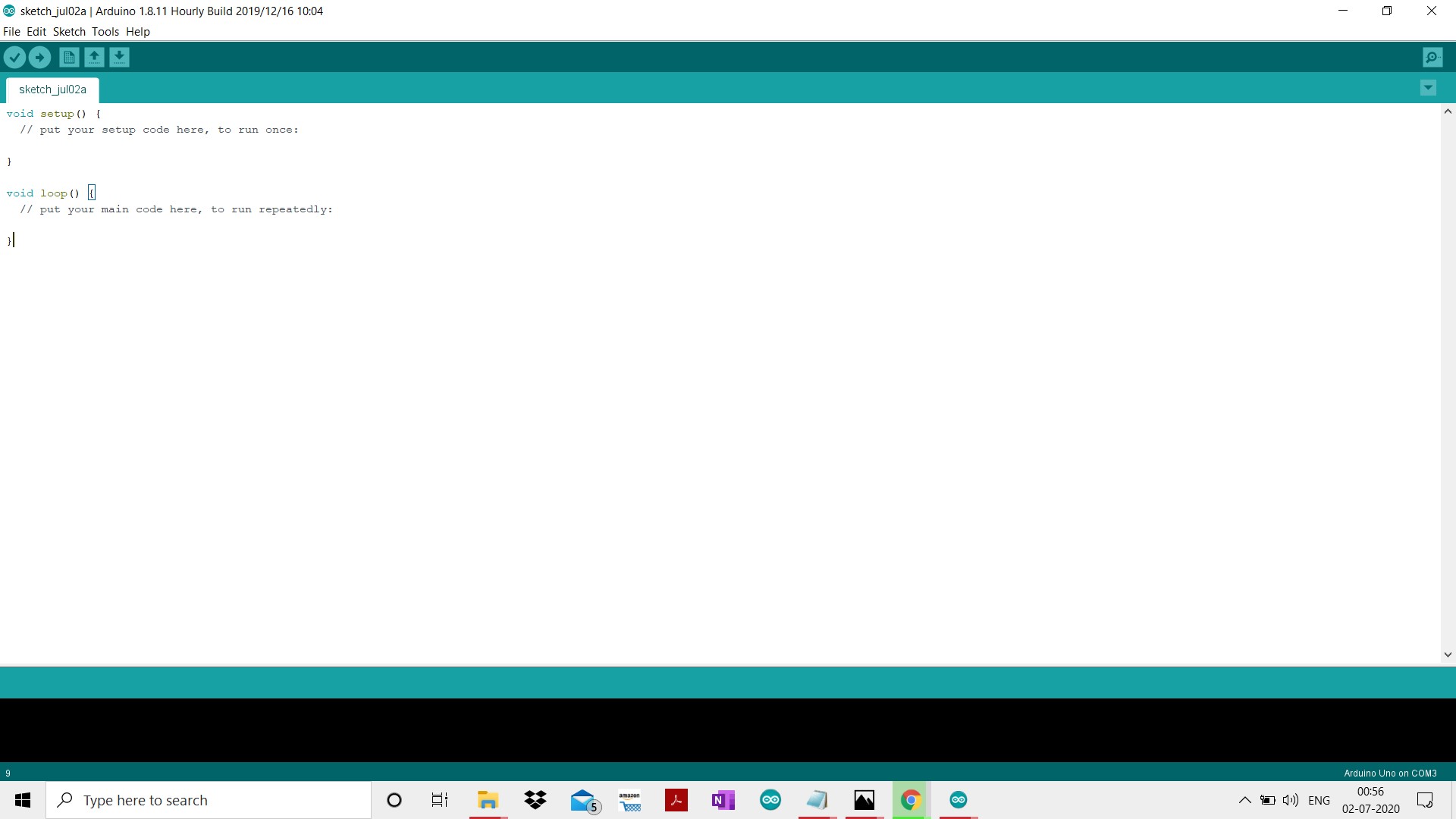Open the File menu
The width and height of the screenshot is (1456, 819).
11,32
